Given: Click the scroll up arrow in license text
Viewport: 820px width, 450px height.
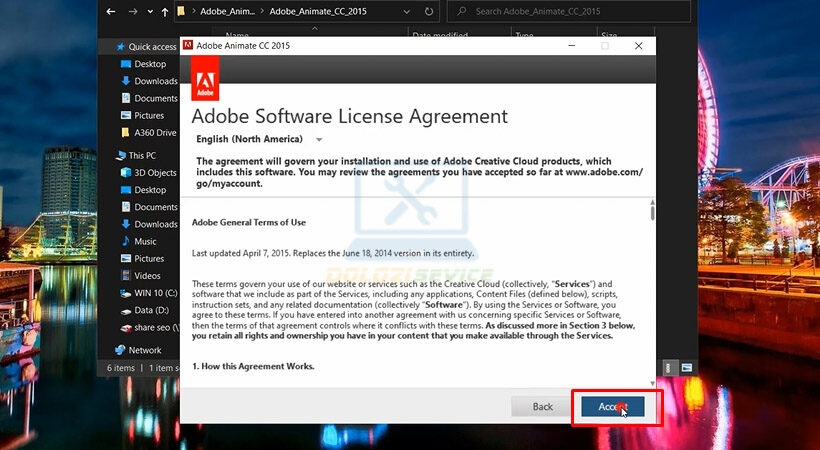Looking at the screenshot, I should (652, 202).
